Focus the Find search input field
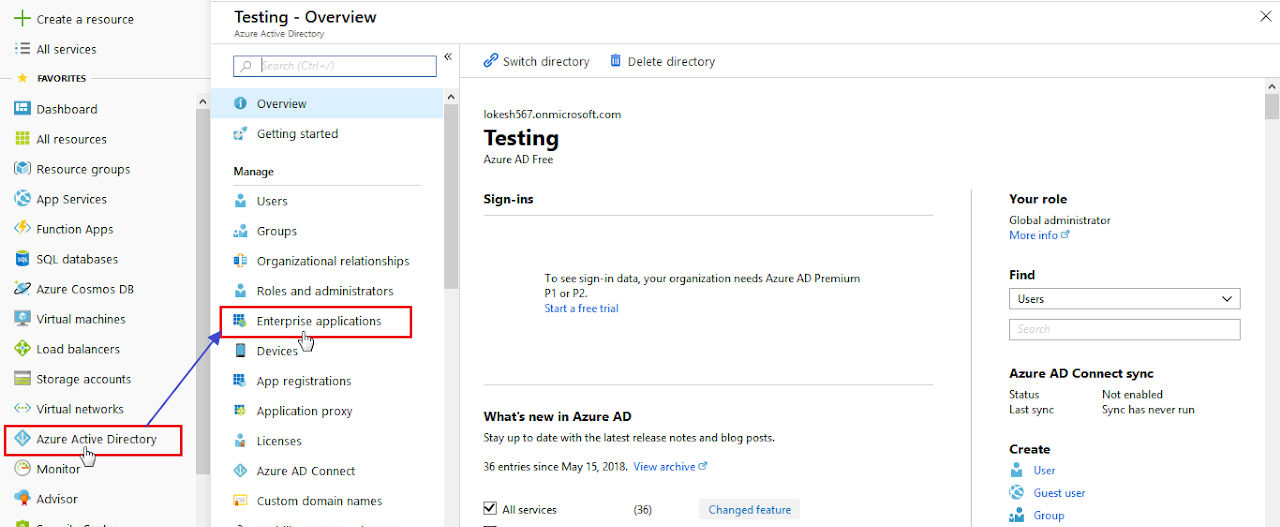 pos(1125,329)
